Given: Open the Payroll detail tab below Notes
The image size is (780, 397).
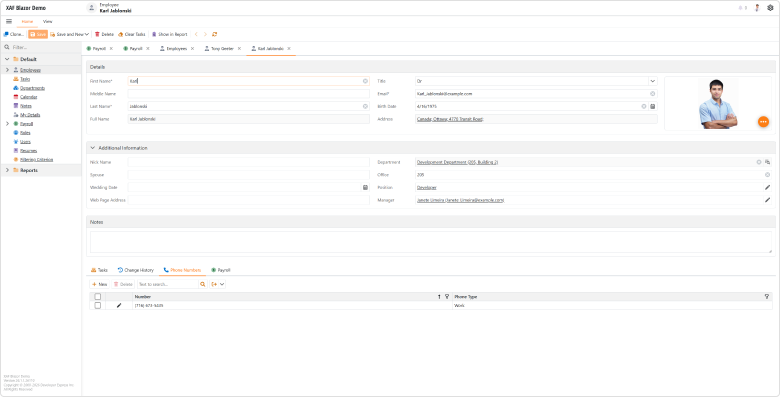Looking at the screenshot, I should [220, 270].
